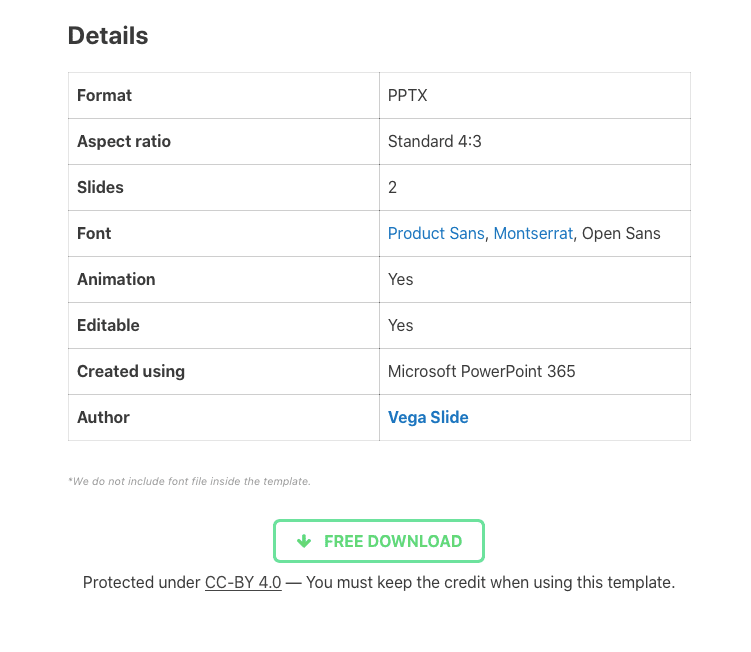
Task: Click the FREE DOWNLOAD button
Action: [379, 541]
